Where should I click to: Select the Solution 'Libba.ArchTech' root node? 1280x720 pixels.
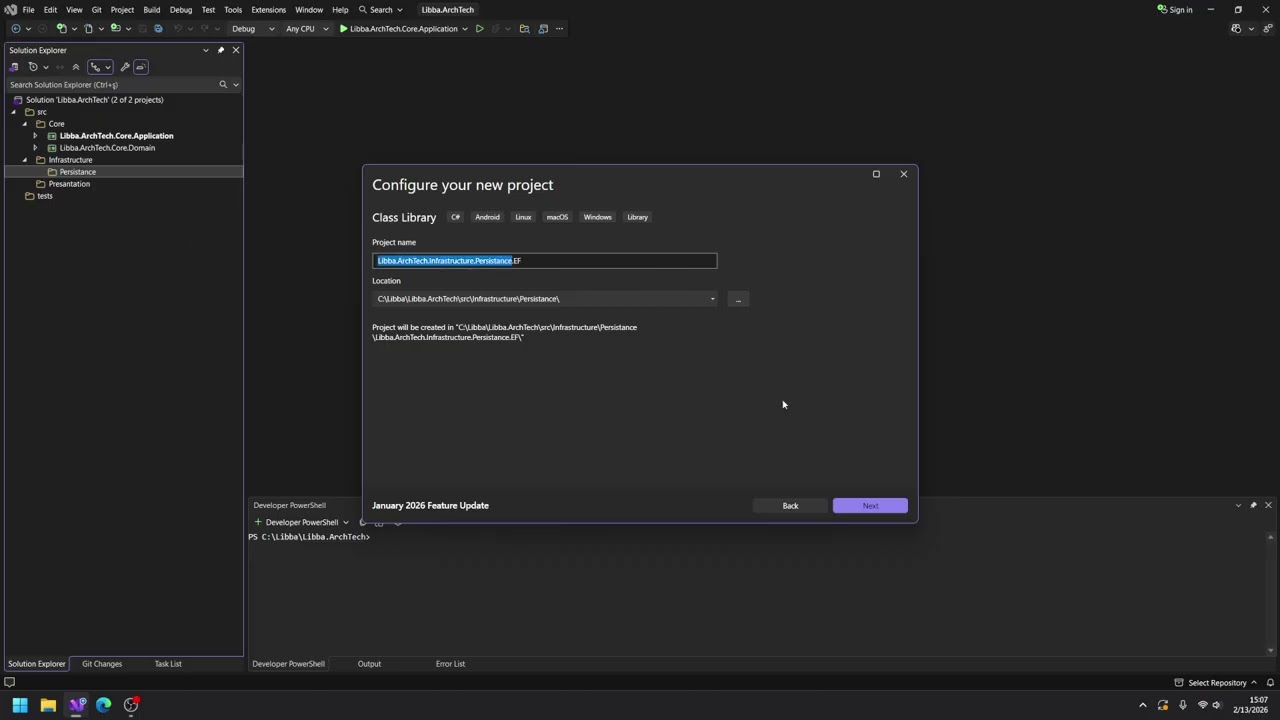point(95,100)
